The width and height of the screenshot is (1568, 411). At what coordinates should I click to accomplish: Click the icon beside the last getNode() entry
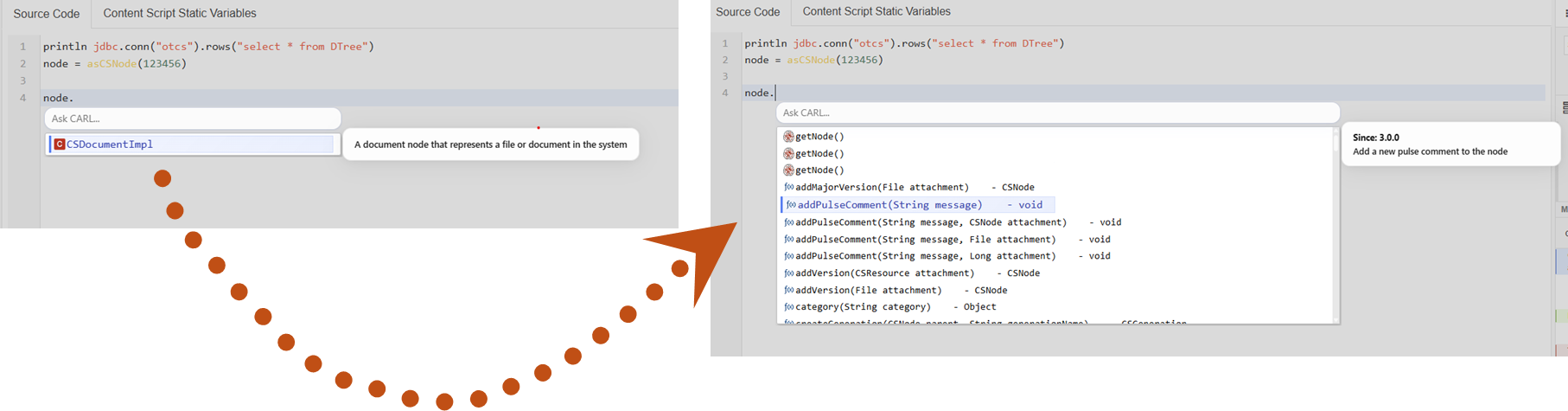(788, 170)
